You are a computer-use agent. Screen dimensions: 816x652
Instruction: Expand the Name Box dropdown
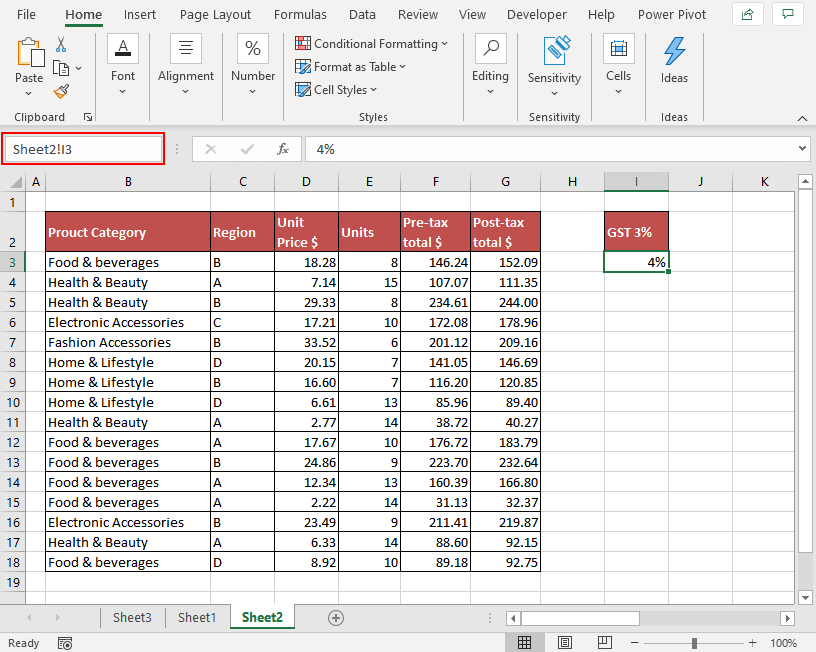click(152, 147)
